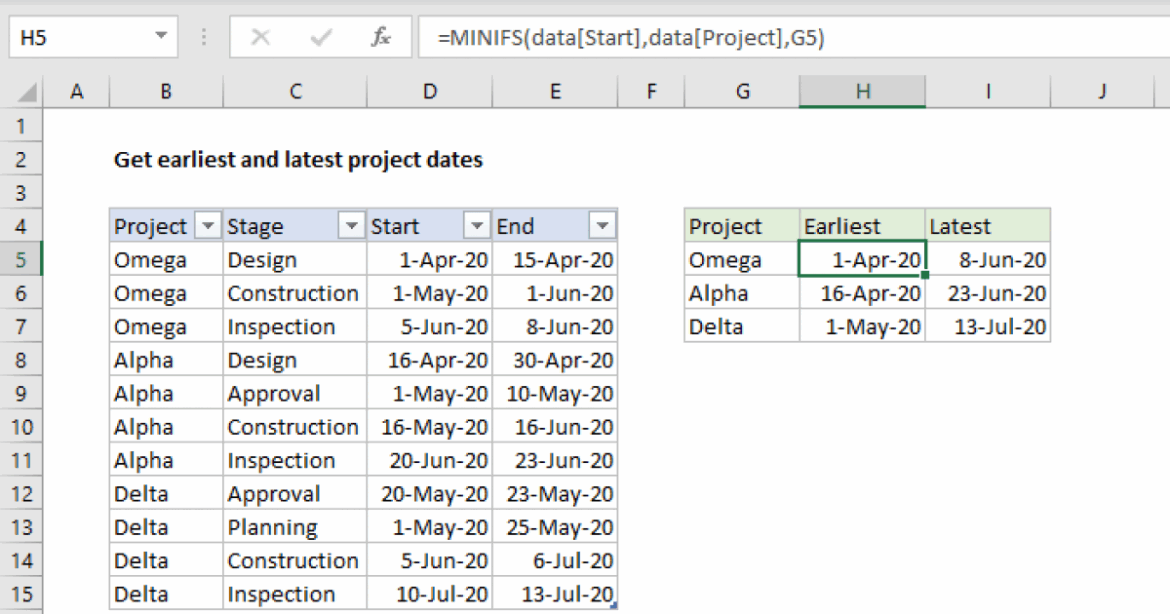Click the Cancel X icon in formula bar
1170x614 pixels.
[x=260, y=38]
